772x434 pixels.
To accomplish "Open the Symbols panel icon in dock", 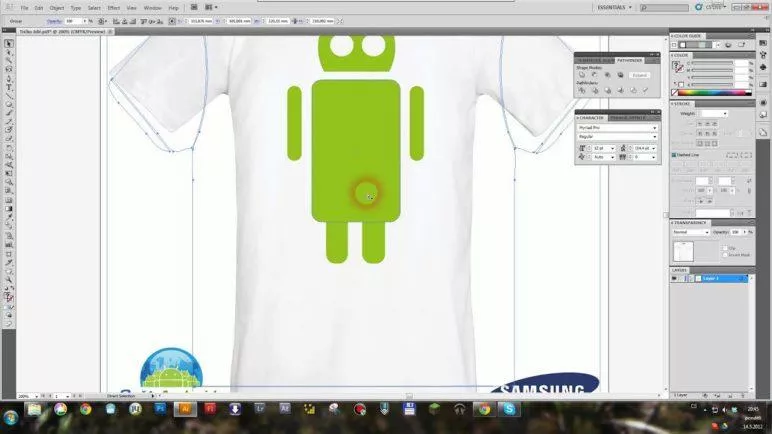I will point(763,67).
